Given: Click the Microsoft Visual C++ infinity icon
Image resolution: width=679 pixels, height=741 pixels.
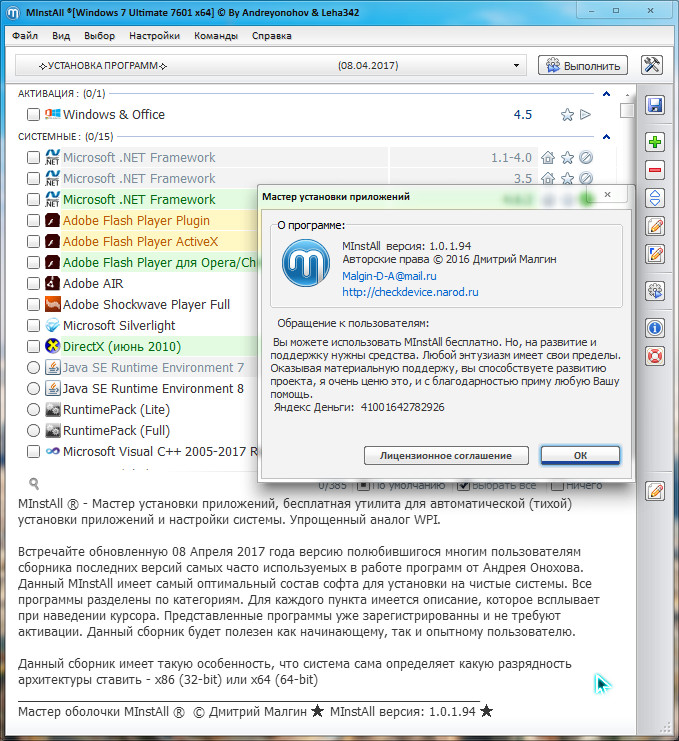Looking at the screenshot, I should 52,451.
